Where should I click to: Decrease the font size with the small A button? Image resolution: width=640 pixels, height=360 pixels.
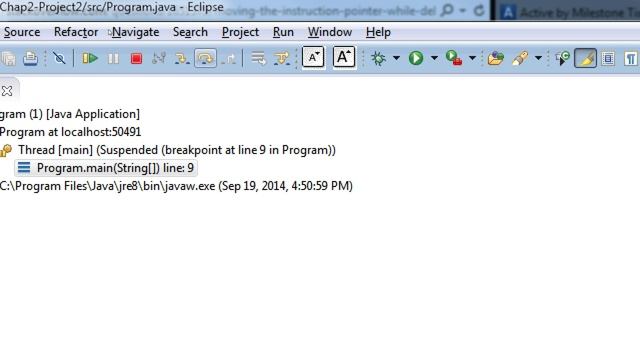click(313, 57)
